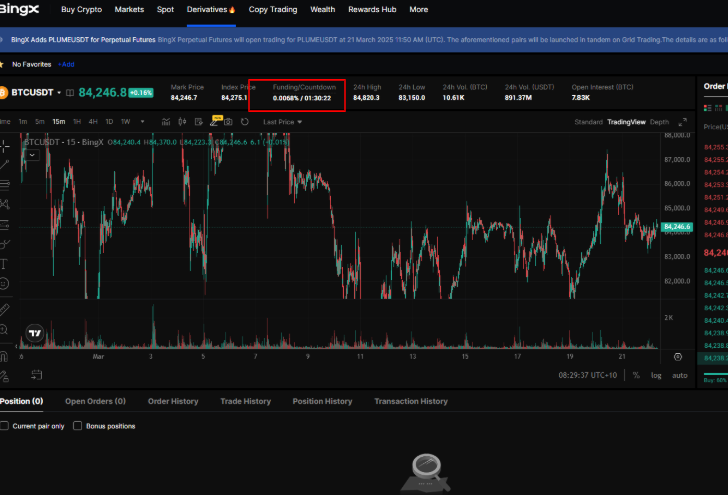This screenshot has height=495, width=728.
Task: Toggle percentage scale on the chart
Action: (636, 375)
